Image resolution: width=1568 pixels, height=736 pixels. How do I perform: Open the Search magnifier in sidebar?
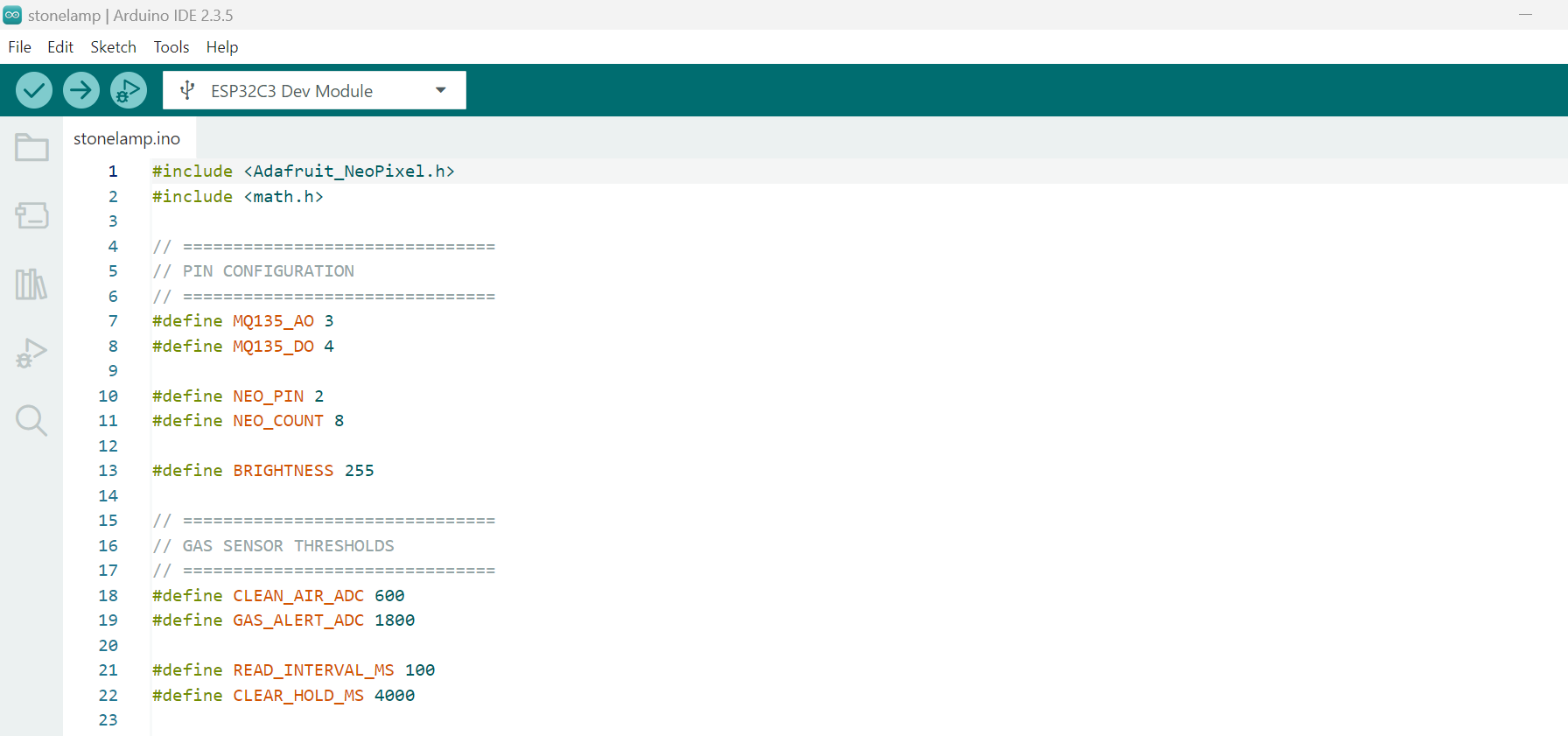31,421
